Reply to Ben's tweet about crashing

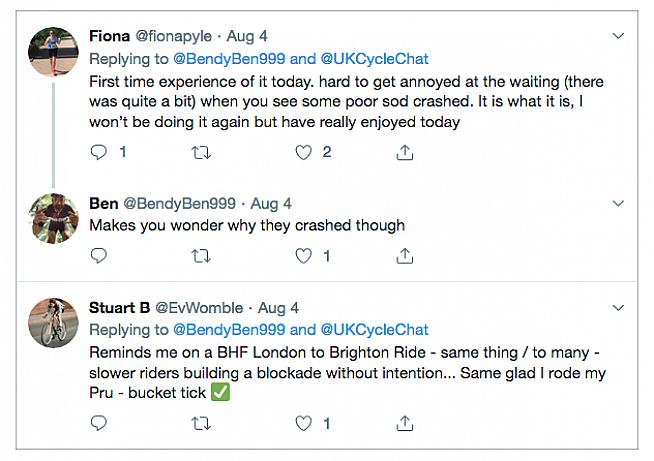[x=98, y=256]
